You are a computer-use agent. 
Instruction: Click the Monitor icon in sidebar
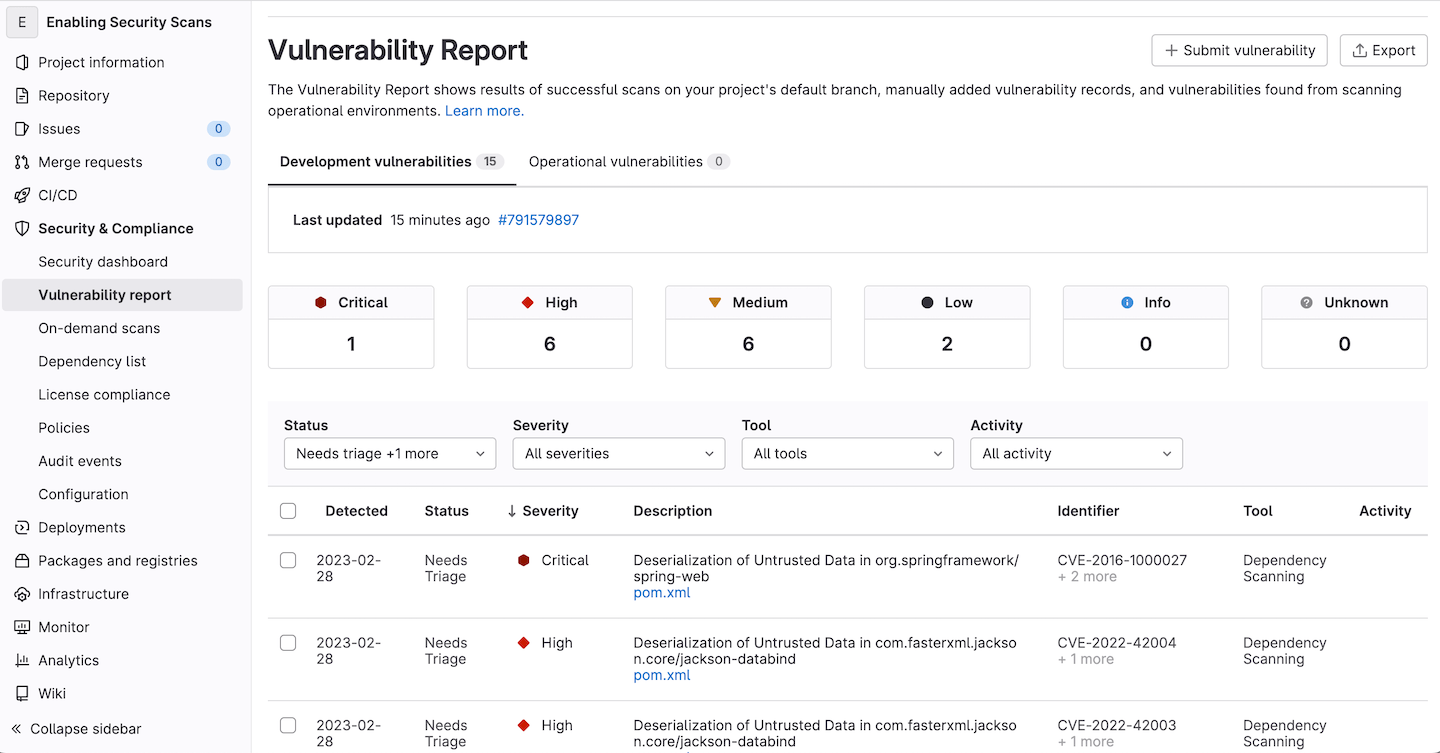[22, 627]
